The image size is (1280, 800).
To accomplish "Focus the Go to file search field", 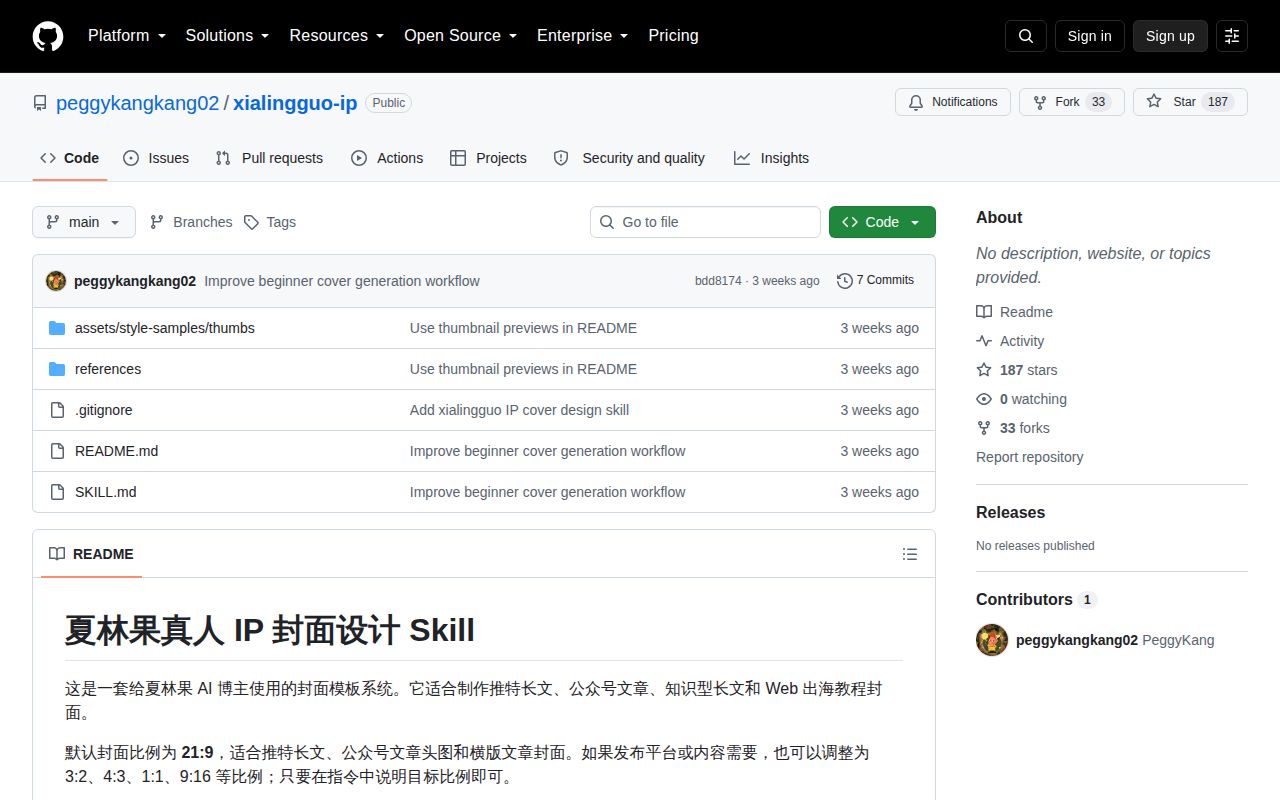I will click(705, 222).
